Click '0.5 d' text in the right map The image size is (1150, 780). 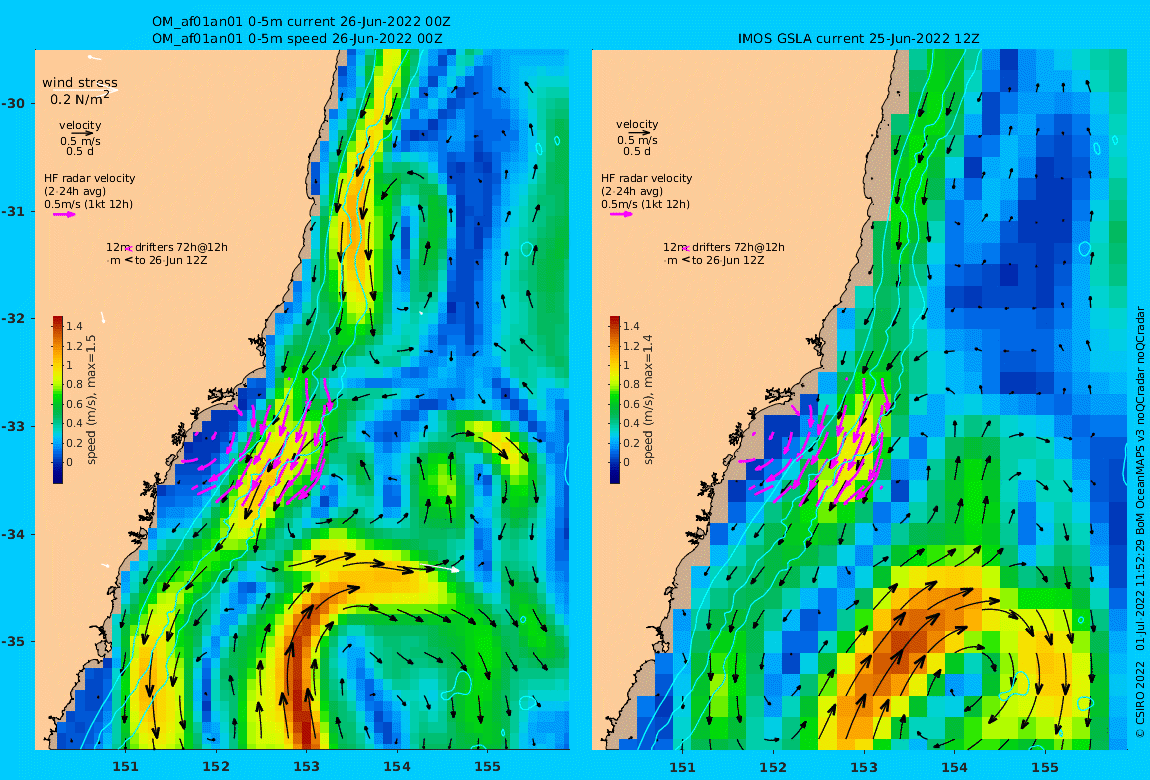click(637, 152)
